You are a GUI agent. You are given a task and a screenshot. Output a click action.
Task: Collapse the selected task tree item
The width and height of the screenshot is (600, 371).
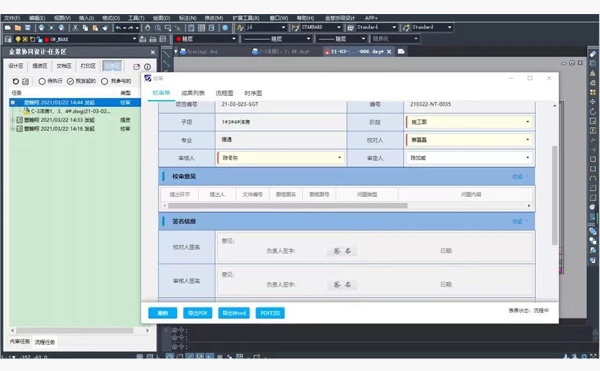click(x=13, y=103)
